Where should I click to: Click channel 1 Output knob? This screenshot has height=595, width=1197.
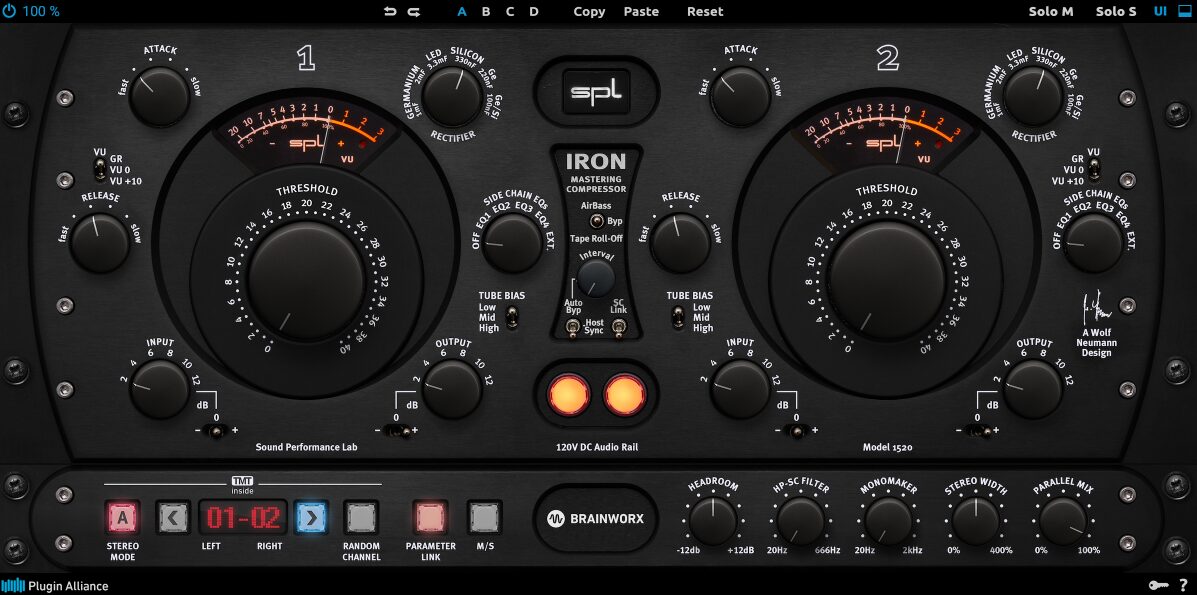pyautogui.click(x=452, y=390)
